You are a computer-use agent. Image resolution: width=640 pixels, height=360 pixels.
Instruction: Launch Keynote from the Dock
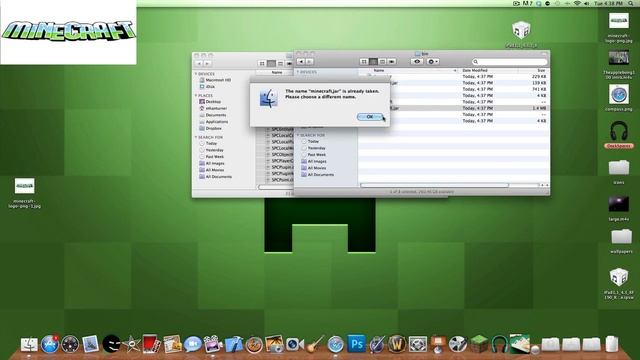point(438,344)
